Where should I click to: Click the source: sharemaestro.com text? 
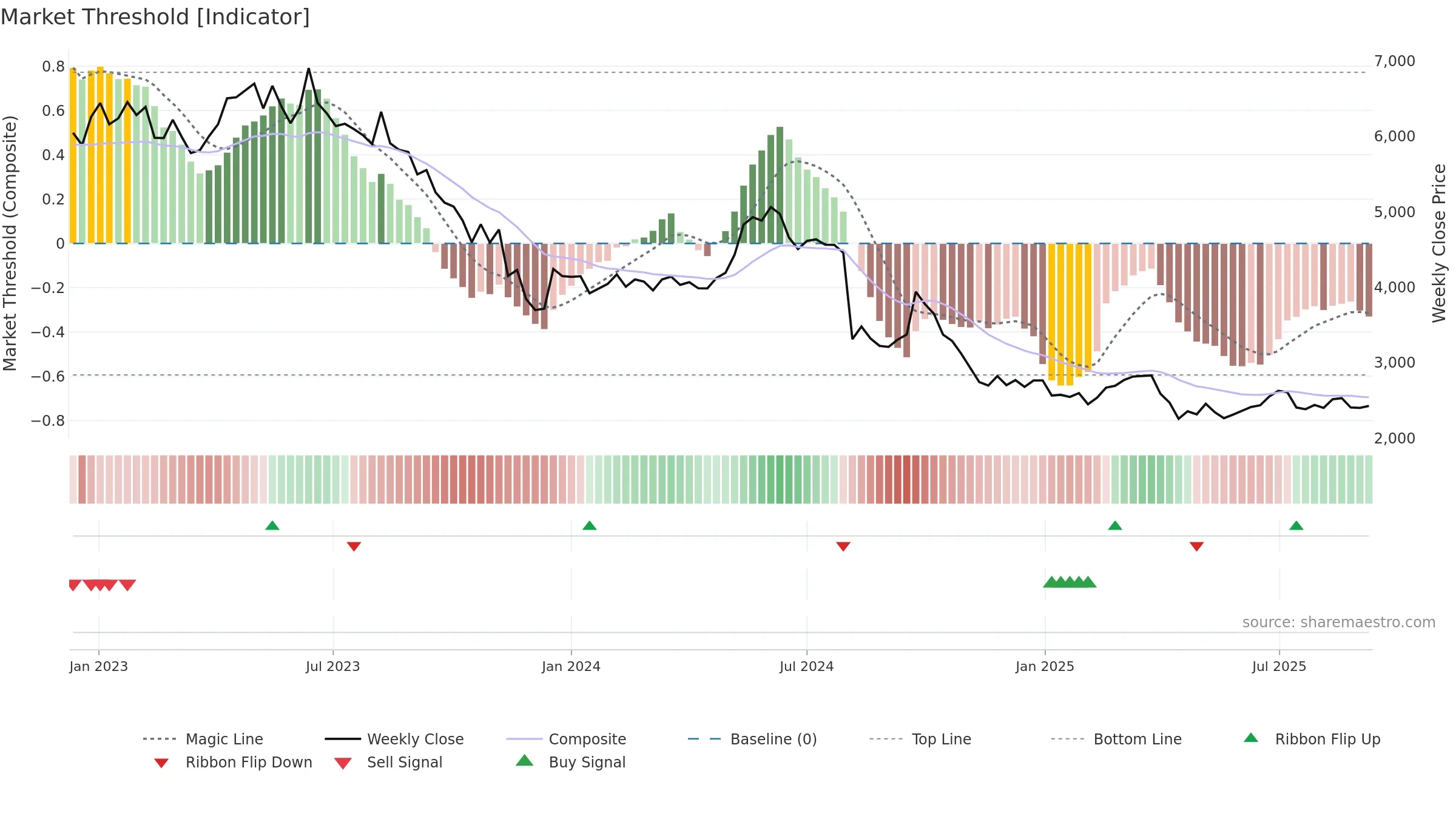[1339, 622]
